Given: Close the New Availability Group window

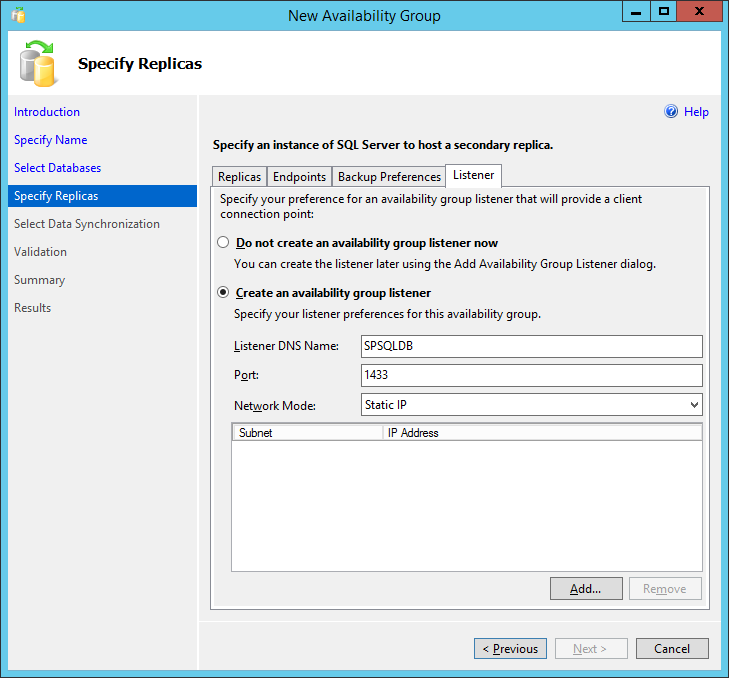Looking at the screenshot, I should 699,12.
